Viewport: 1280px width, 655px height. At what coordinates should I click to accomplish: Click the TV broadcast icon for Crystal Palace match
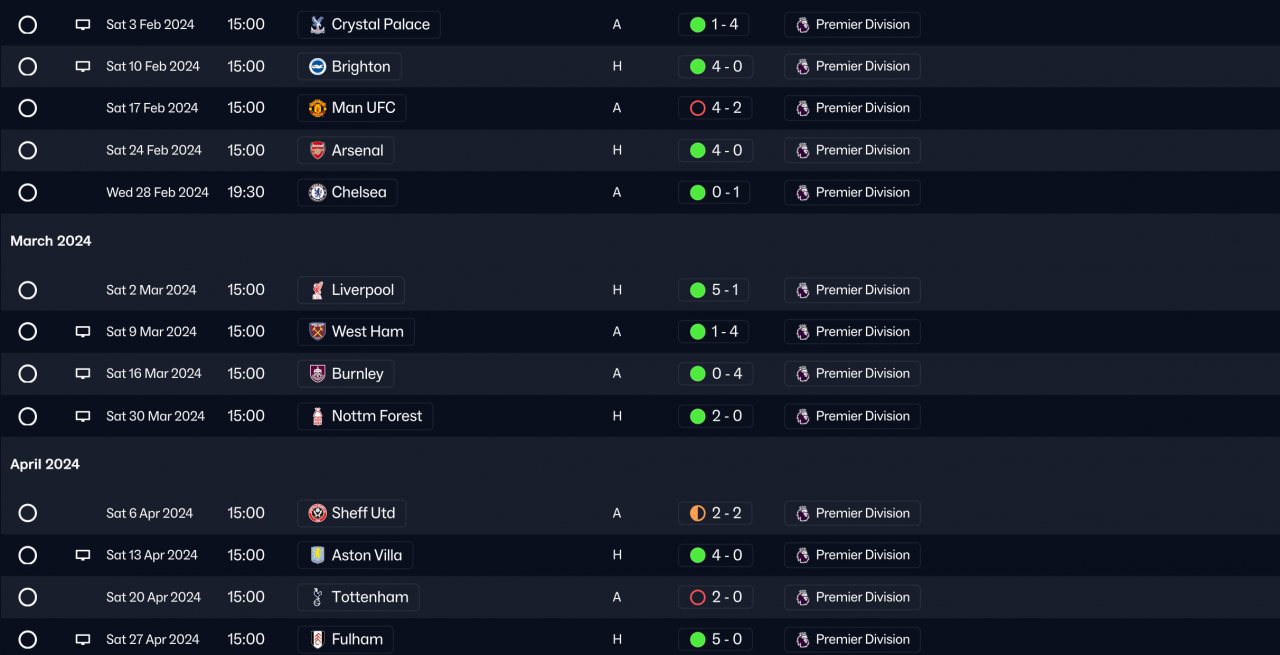[83, 25]
